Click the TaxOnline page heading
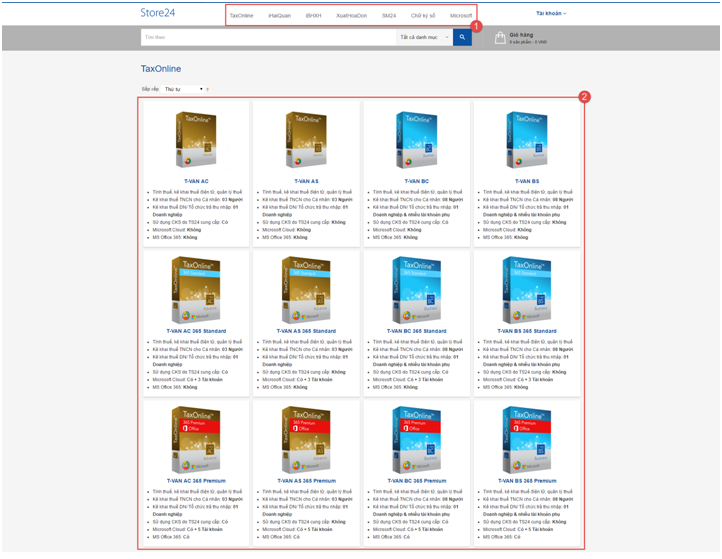This screenshot has width=722, height=559. [x=161, y=69]
